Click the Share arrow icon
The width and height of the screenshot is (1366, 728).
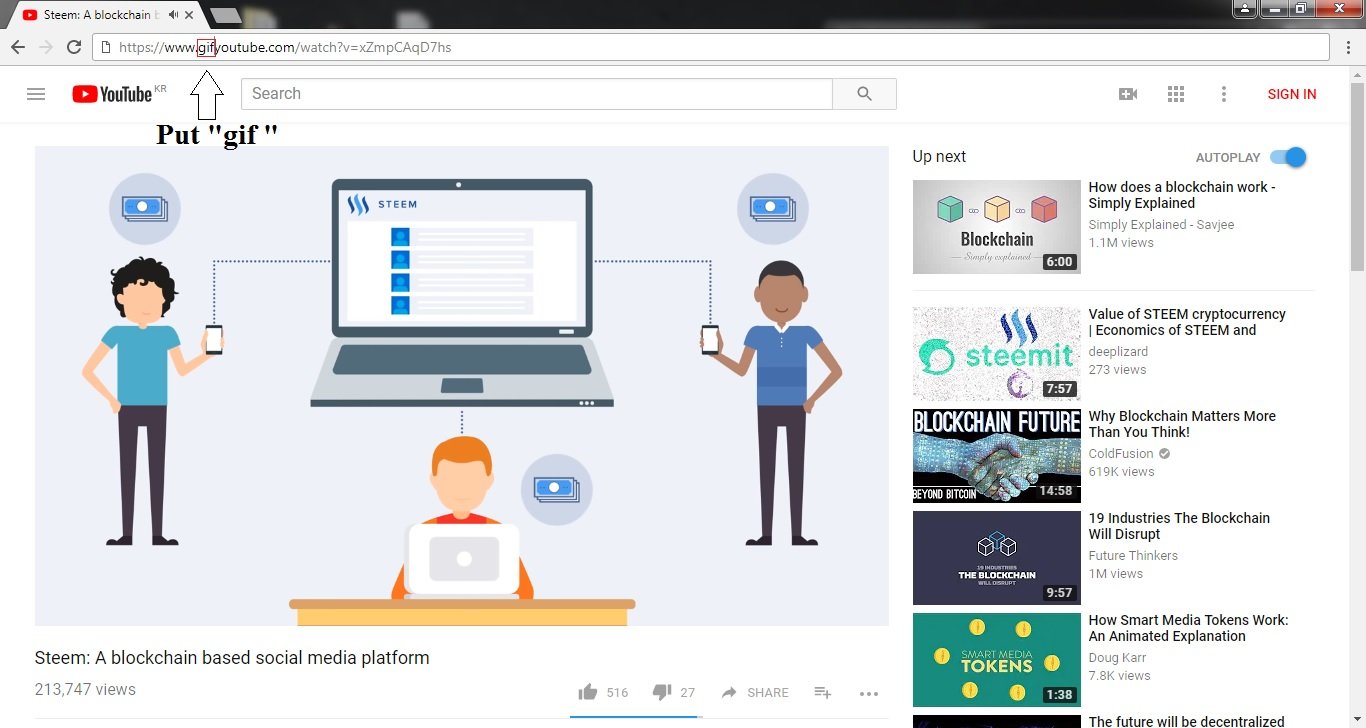coord(729,692)
